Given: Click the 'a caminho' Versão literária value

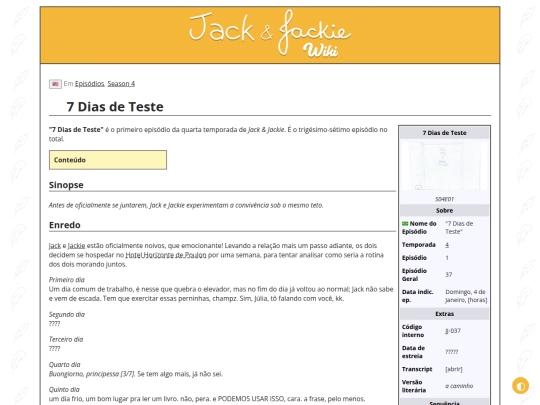Looking at the screenshot, I should coord(459,386).
